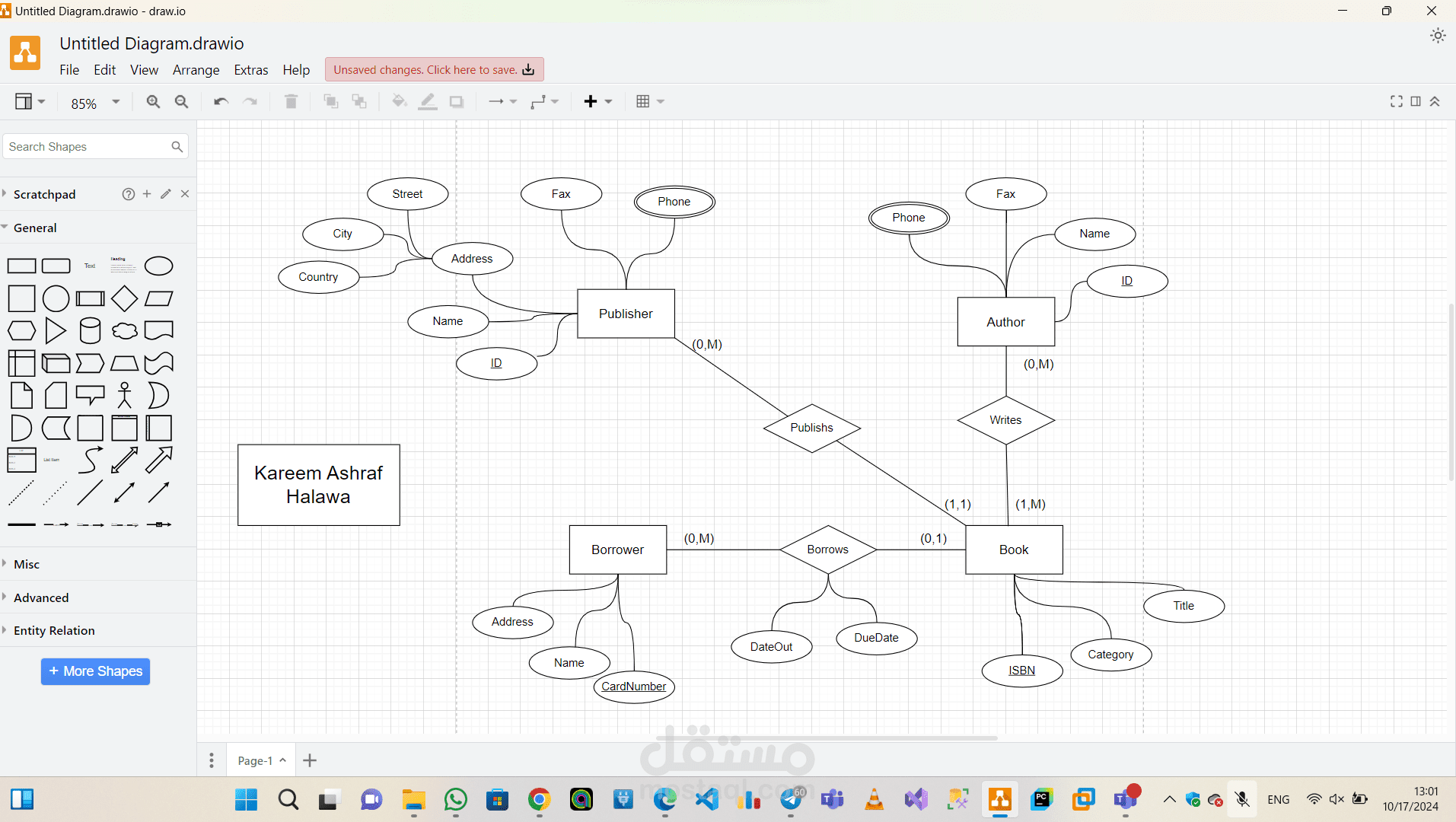Select the cylinder shape in General
Viewport: 1456px width, 822px height.
click(90, 331)
